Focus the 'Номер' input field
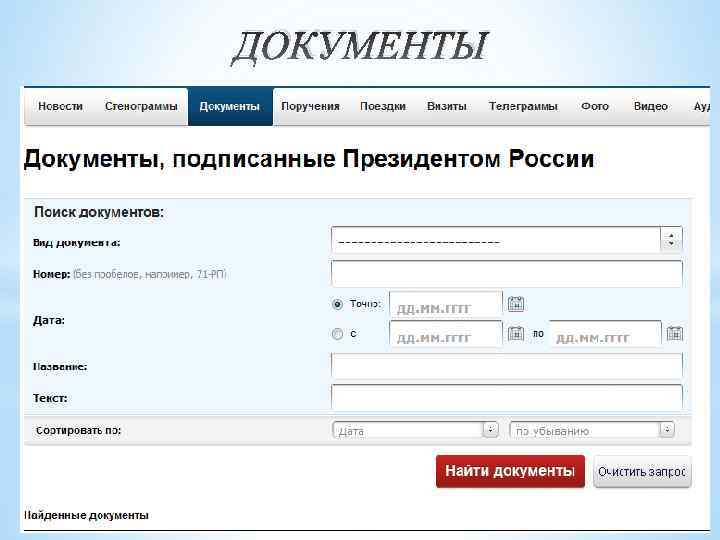Image resolution: width=720 pixels, height=540 pixels. pos(506,274)
